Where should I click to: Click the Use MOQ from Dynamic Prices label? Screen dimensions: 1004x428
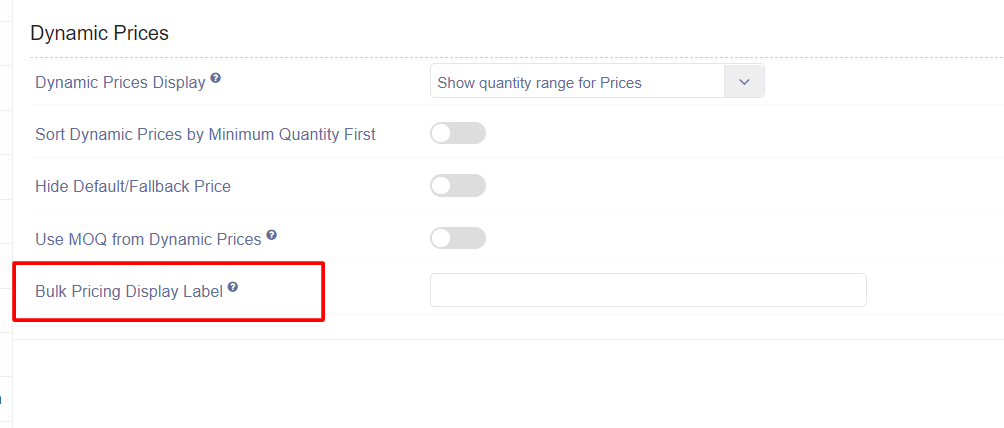coord(149,239)
